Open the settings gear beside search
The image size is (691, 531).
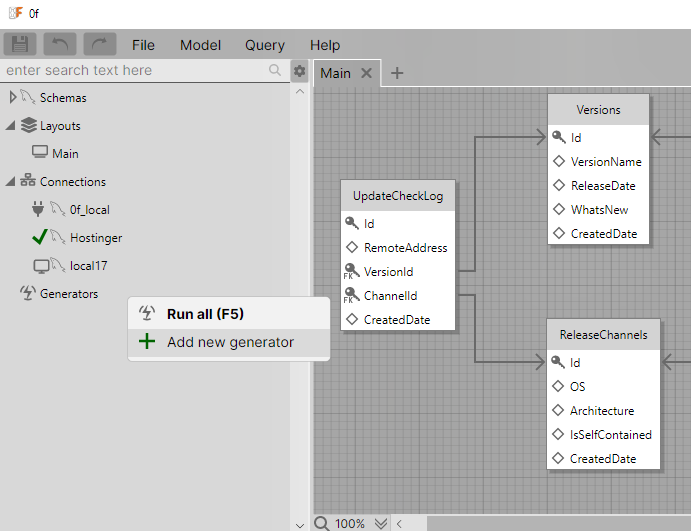pos(300,71)
